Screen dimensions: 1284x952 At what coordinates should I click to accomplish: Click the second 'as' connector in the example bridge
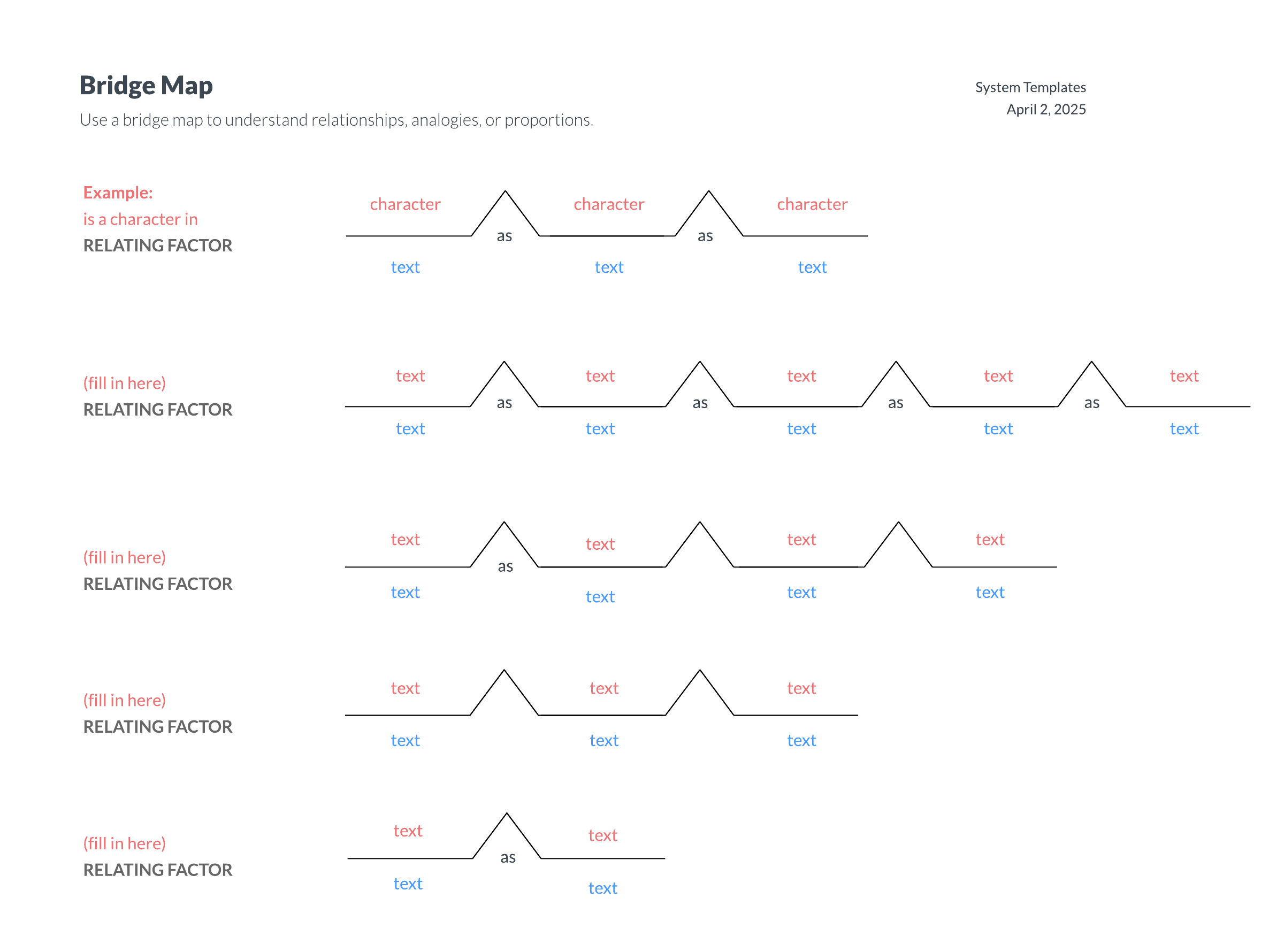pos(705,236)
